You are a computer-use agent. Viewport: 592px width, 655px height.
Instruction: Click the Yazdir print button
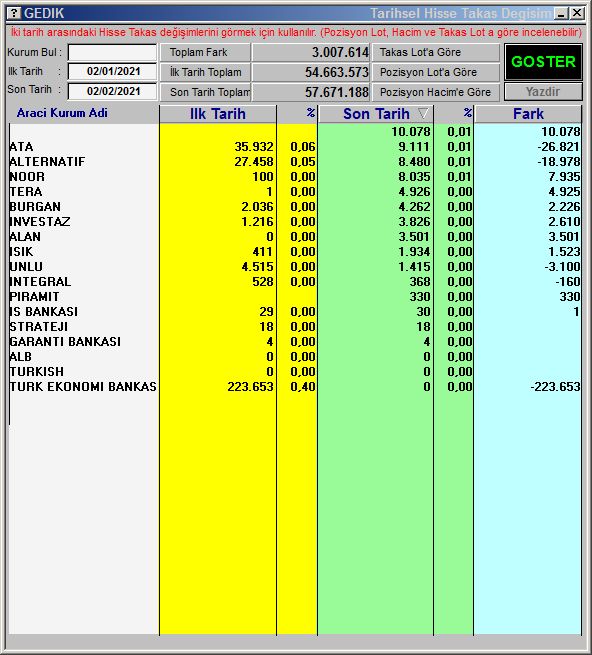pyautogui.click(x=543, y=91)
